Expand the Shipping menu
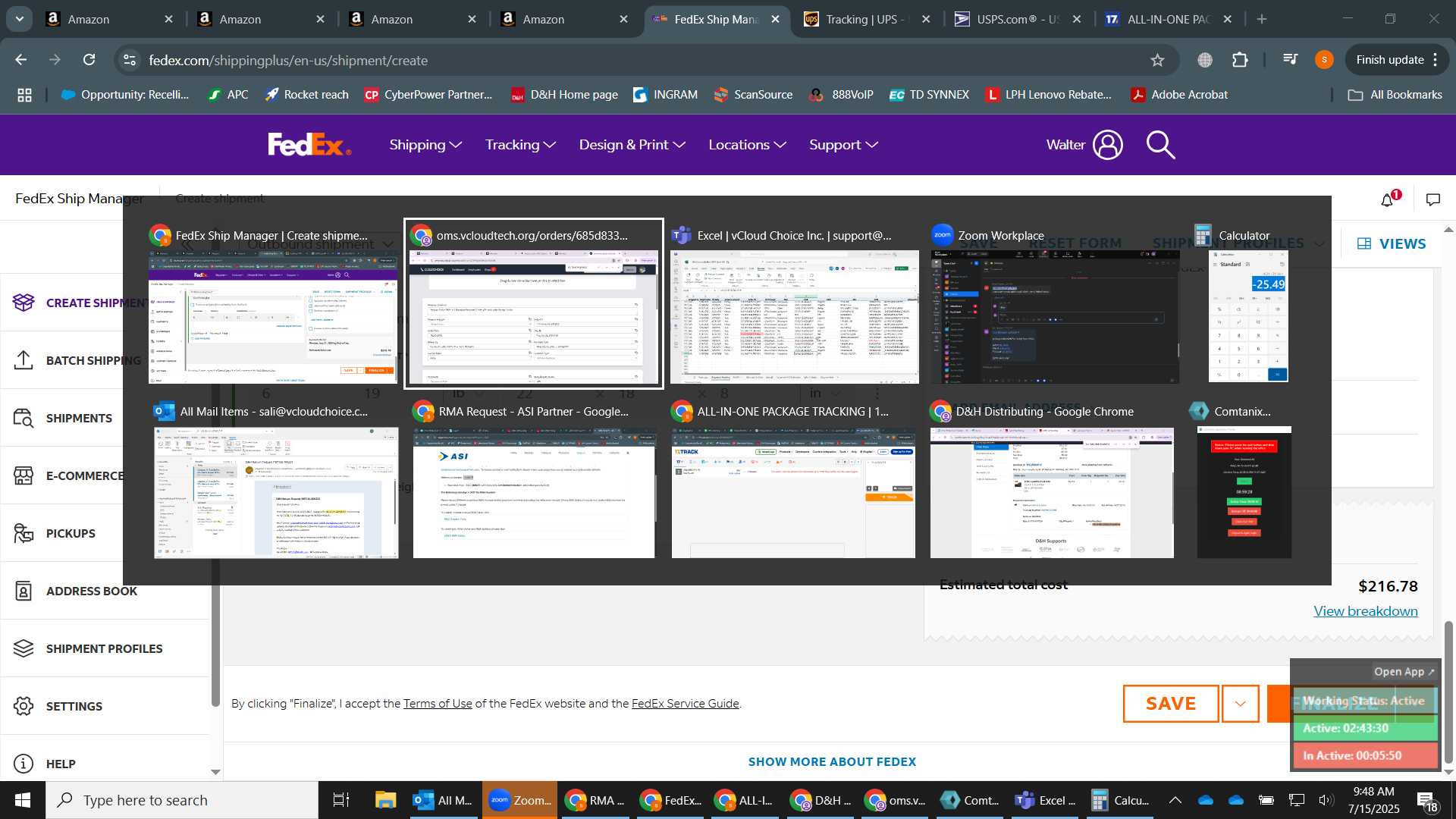Screen dimensions: 1456x819 tap(425, 145)
